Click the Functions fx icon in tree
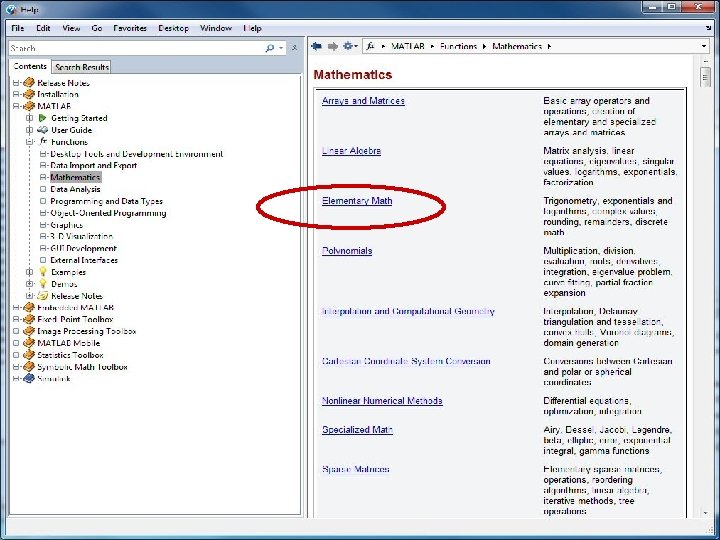Screen dimensions: 720x540 coord(43,141)
